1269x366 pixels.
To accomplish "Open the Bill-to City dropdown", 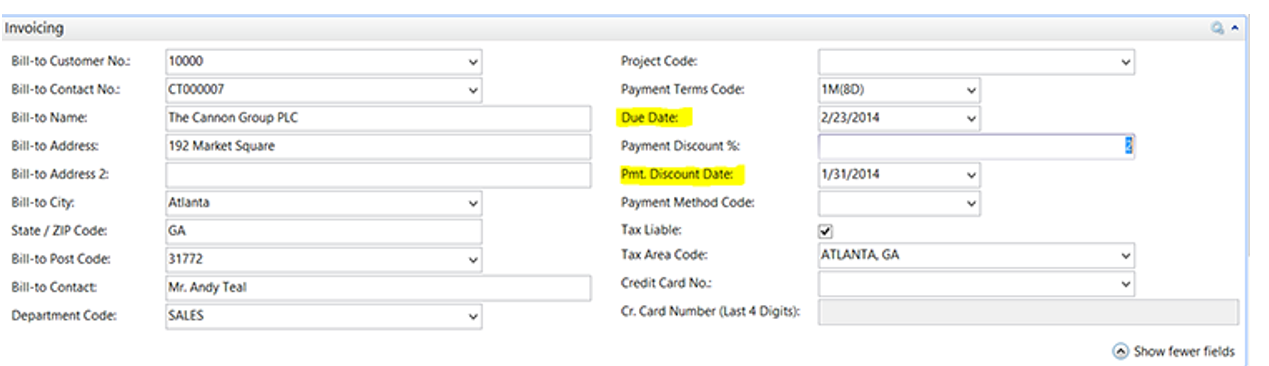I will pos(472,203).
